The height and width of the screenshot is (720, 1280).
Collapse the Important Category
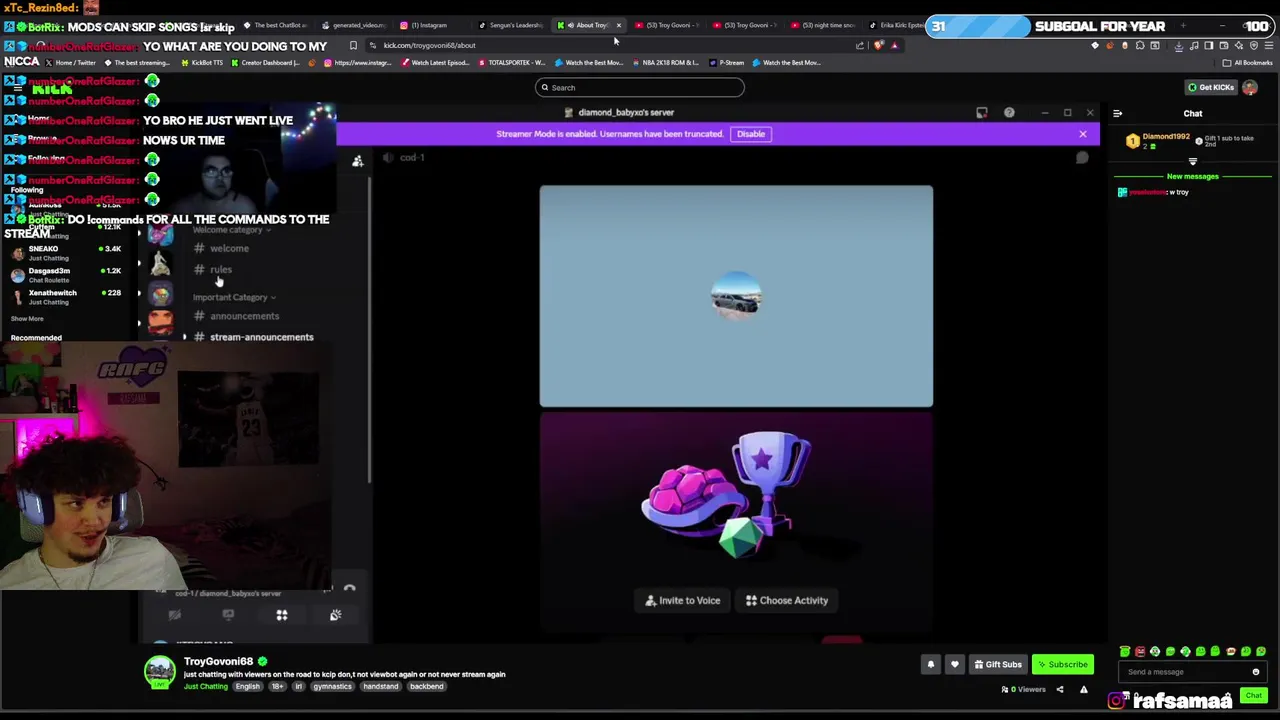[x=234, y=297]
